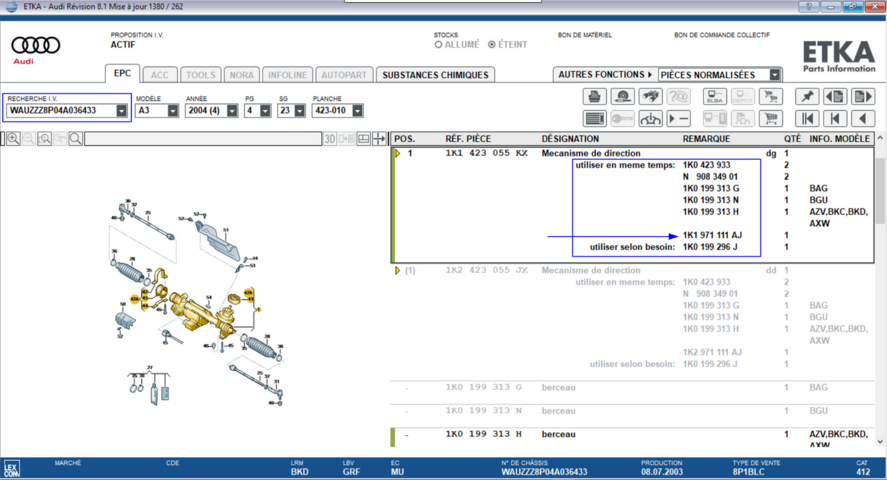Click the double shopping carts transfer icon
Viewport: 887px width, 480px height.
pos(770,97)
